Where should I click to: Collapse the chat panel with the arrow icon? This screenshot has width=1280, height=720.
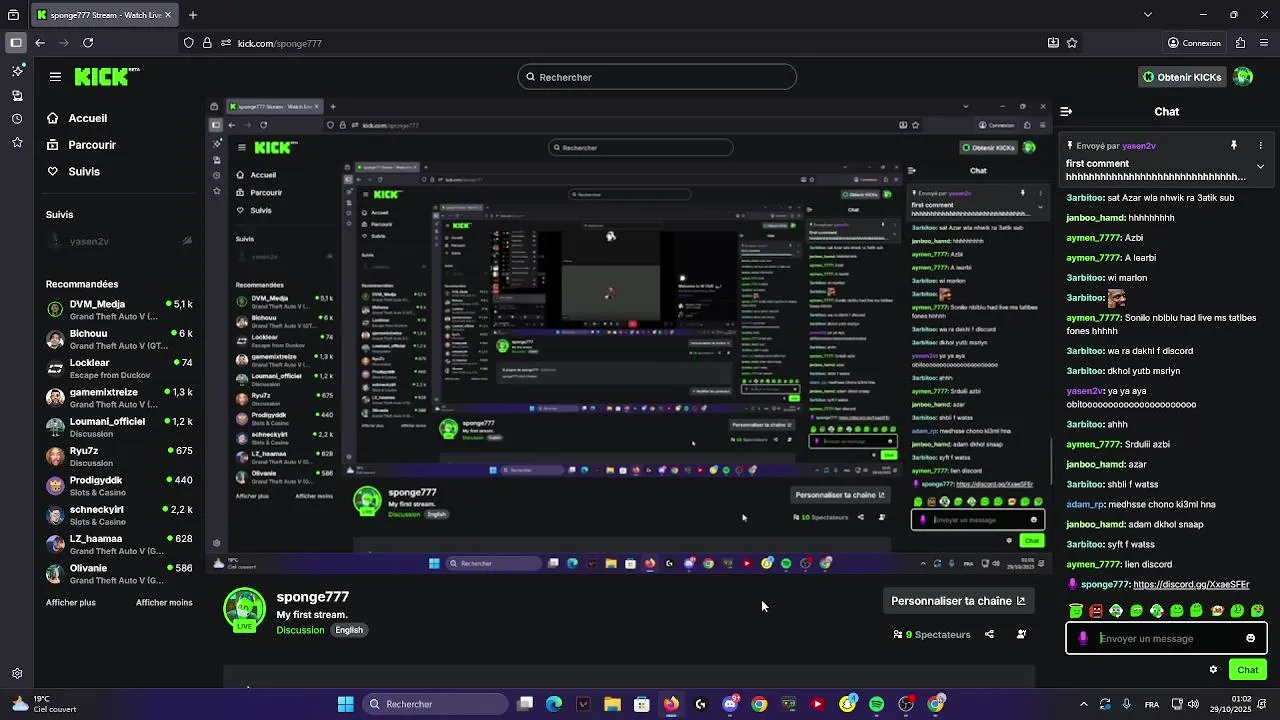1066,112
